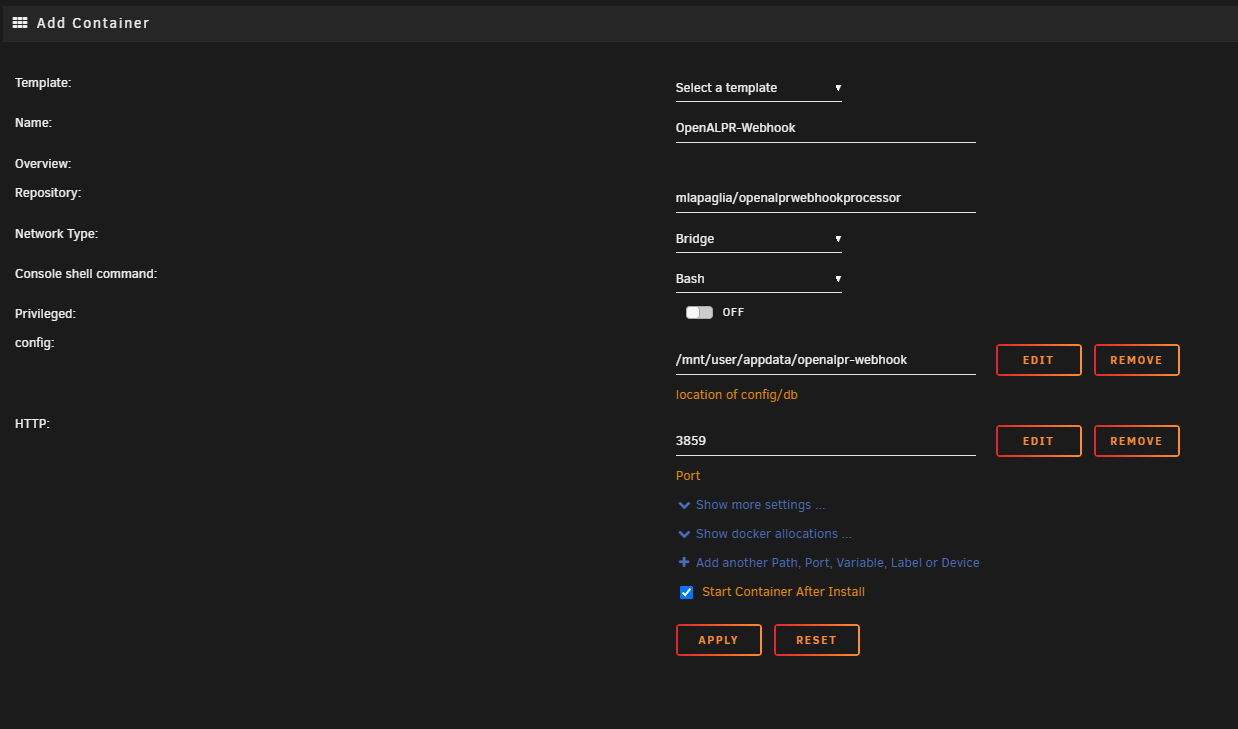This screenshot has height=729, width=1238.
Task: Open the Console shell command Bash dropdown
Action: [x=758, y=279]
